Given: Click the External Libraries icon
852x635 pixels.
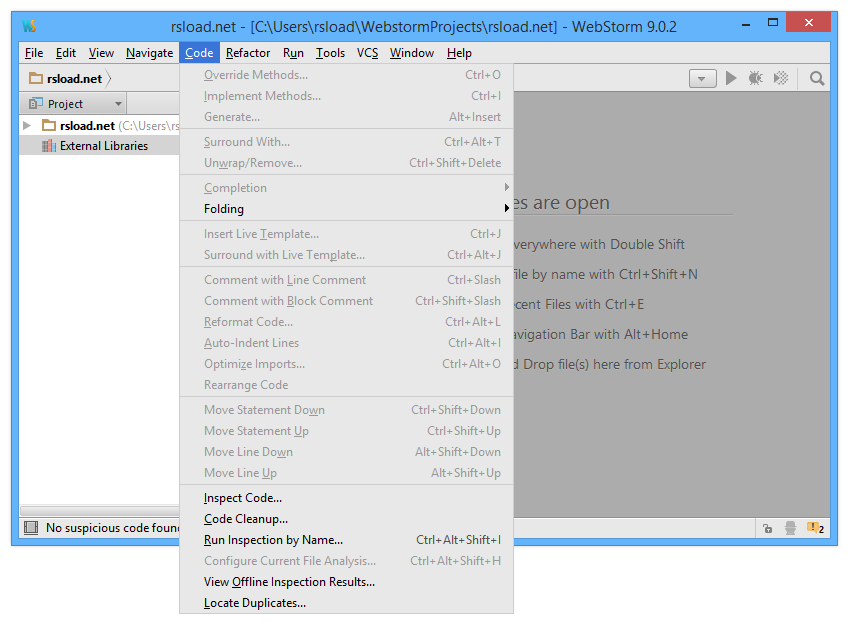Looking at the screenshot, I should tap(49, 146).
